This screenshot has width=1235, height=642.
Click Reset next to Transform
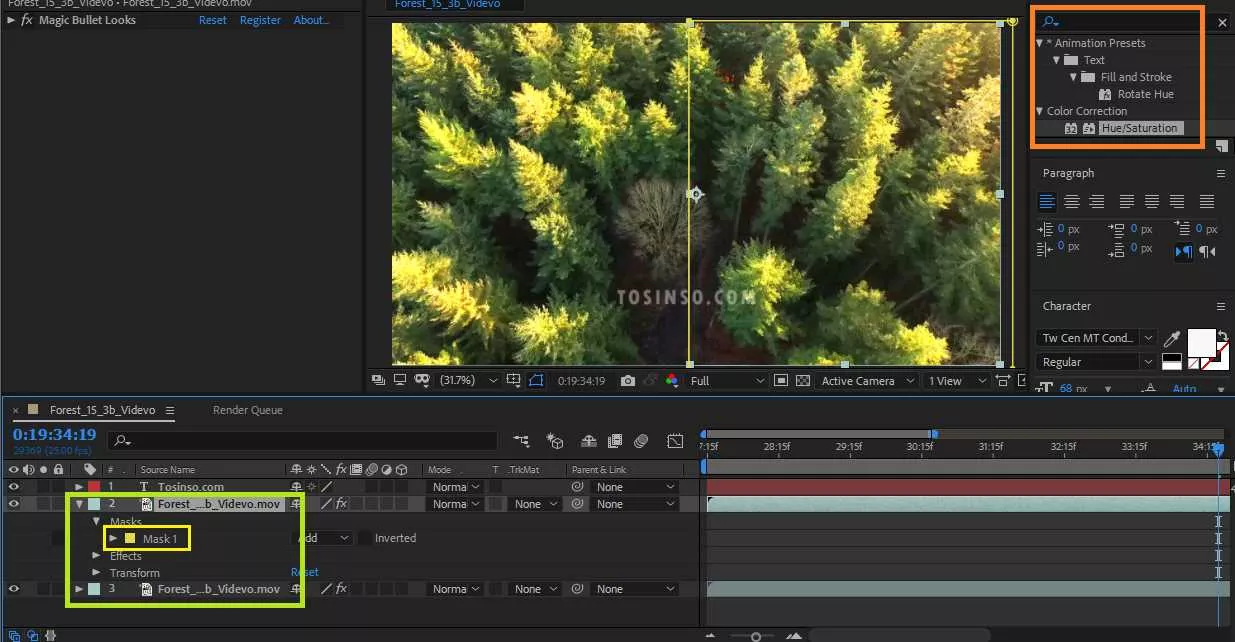tap(305, 573)
